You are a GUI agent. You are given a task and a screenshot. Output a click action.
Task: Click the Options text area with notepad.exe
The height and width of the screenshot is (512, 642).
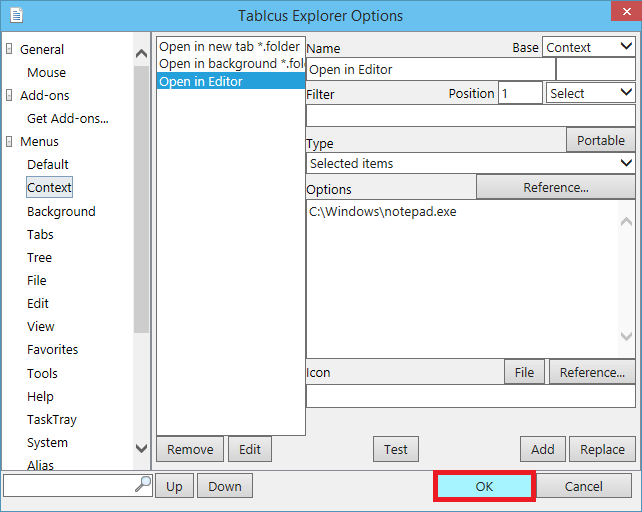pyautogui.click(x=470, y=279)
